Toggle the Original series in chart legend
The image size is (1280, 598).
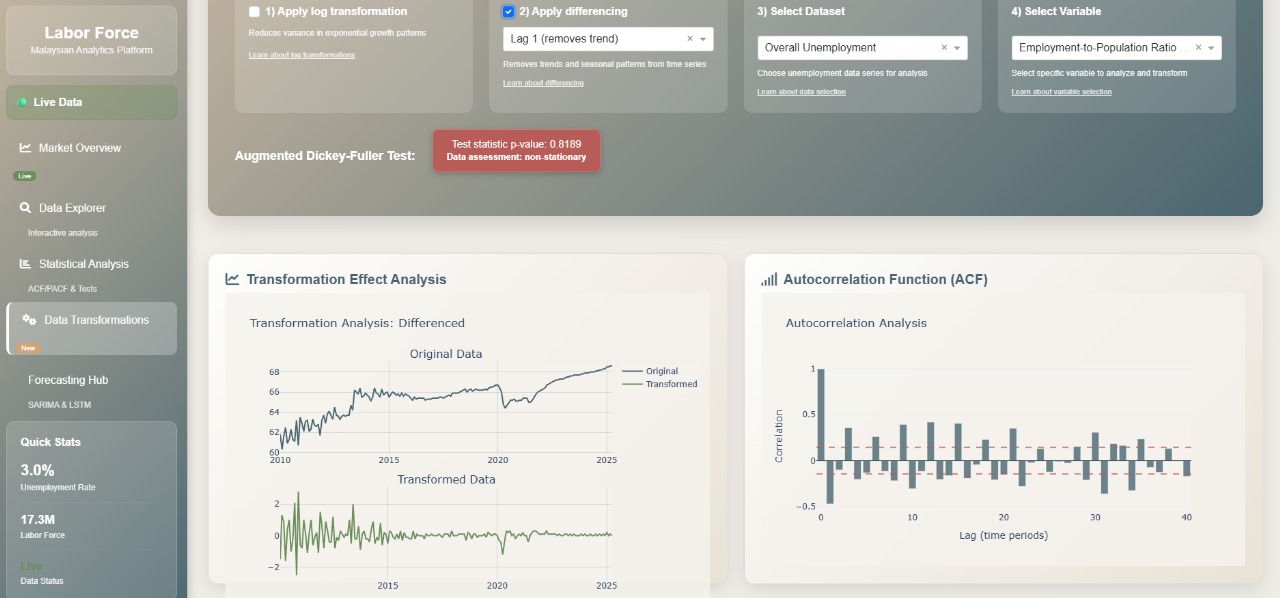click(661, 371)
